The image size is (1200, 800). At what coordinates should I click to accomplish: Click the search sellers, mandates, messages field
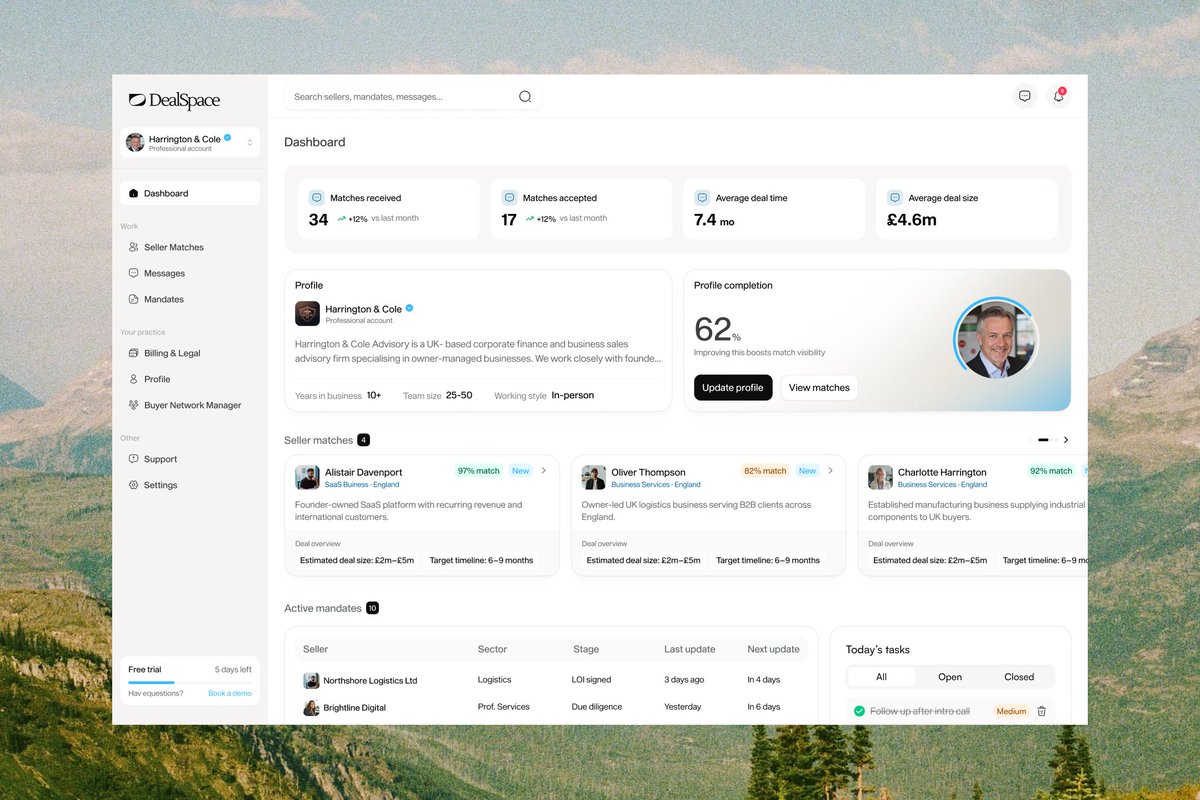click(412, 97)
